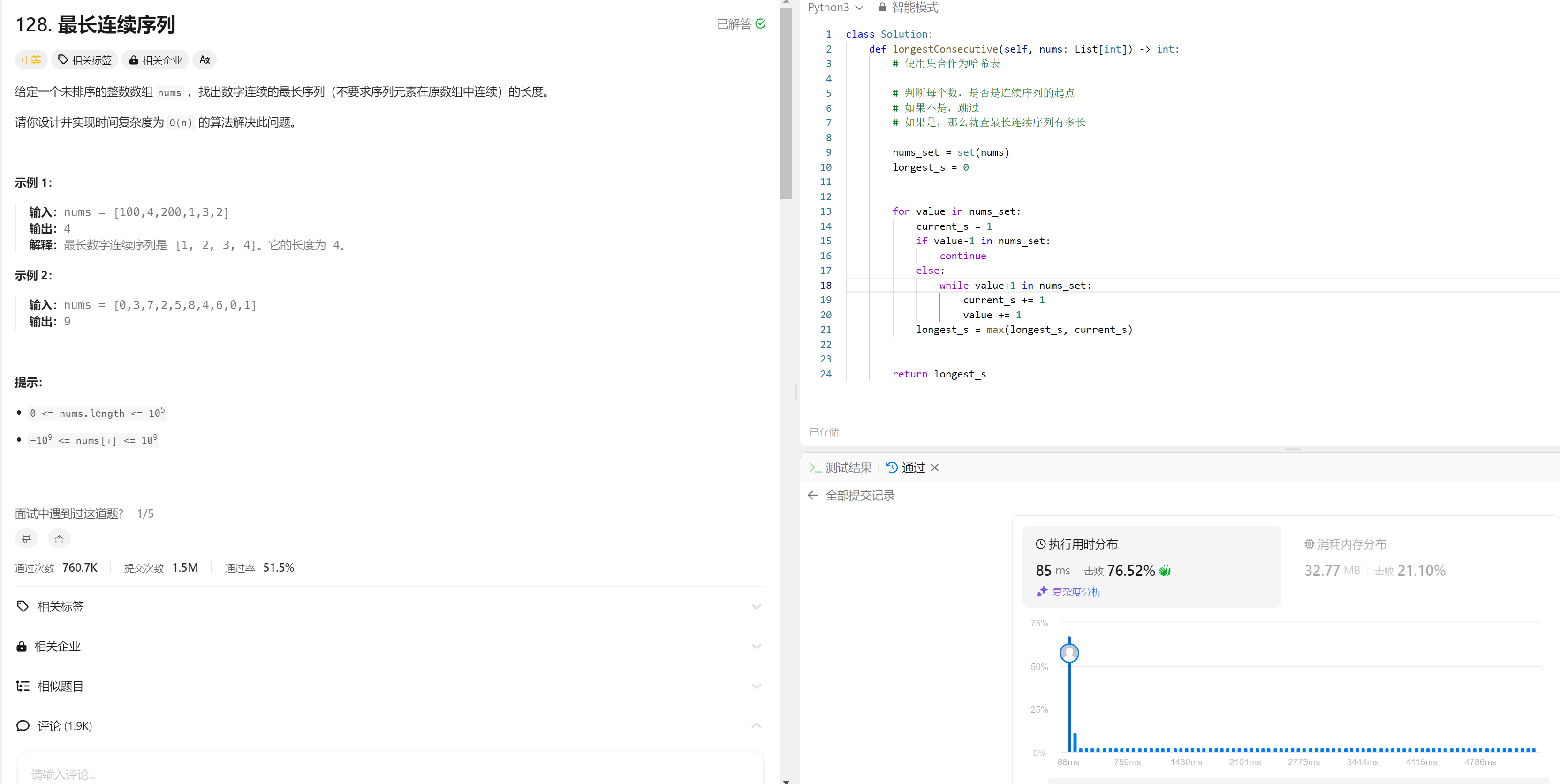1560x784 pixels.
Task: Close the 通过 tab
Action: click(x=934, y=467)
